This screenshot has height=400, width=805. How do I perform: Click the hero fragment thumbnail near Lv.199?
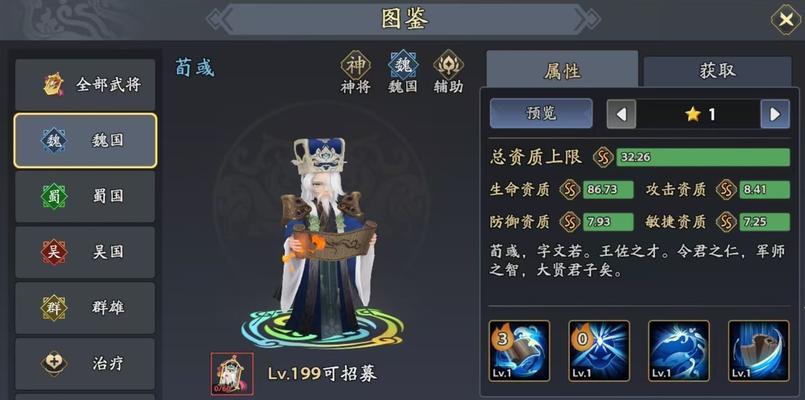point(232,373)
